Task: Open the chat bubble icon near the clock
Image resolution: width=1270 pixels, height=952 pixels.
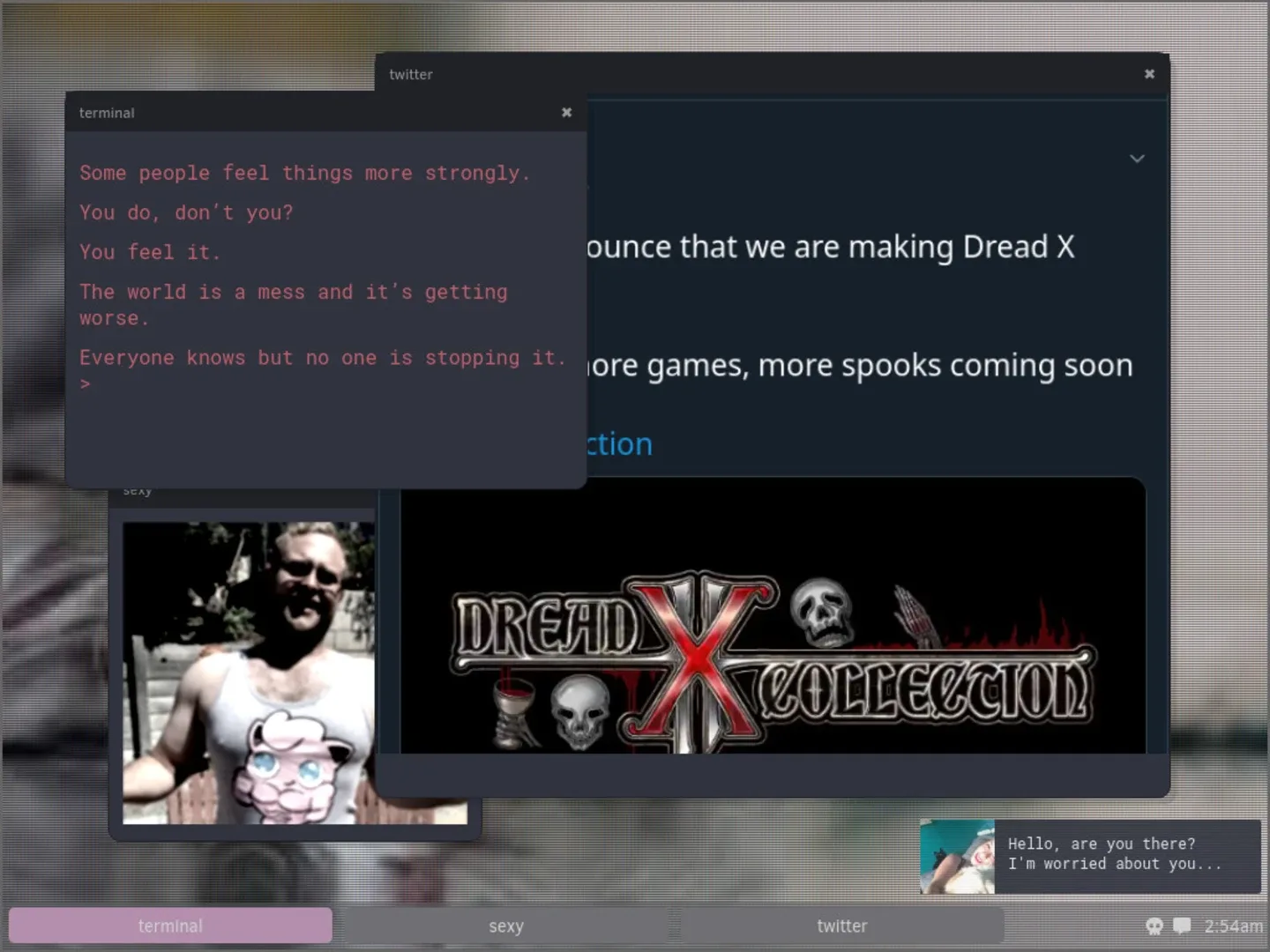Action: point(1182,926)
